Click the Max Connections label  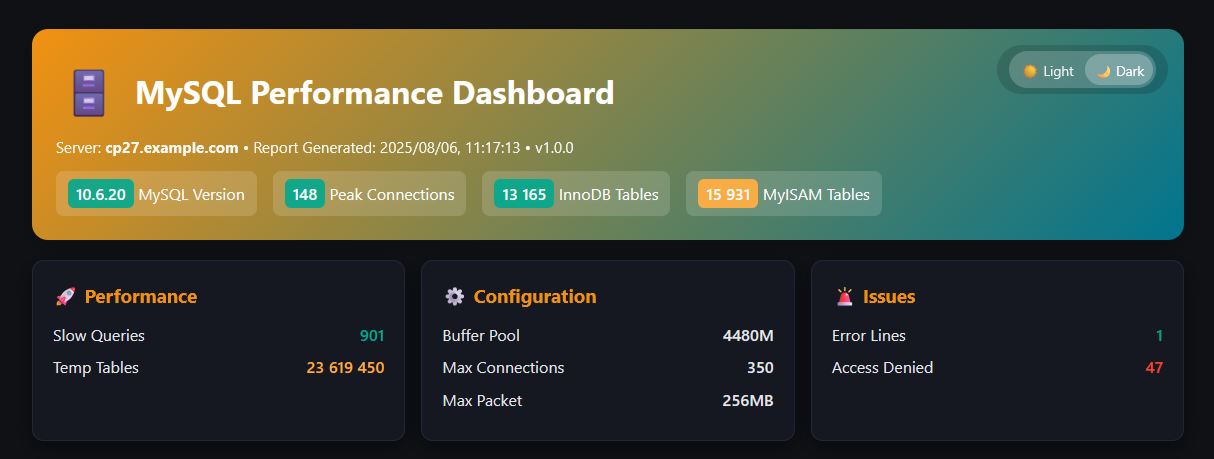coord(503,367)
